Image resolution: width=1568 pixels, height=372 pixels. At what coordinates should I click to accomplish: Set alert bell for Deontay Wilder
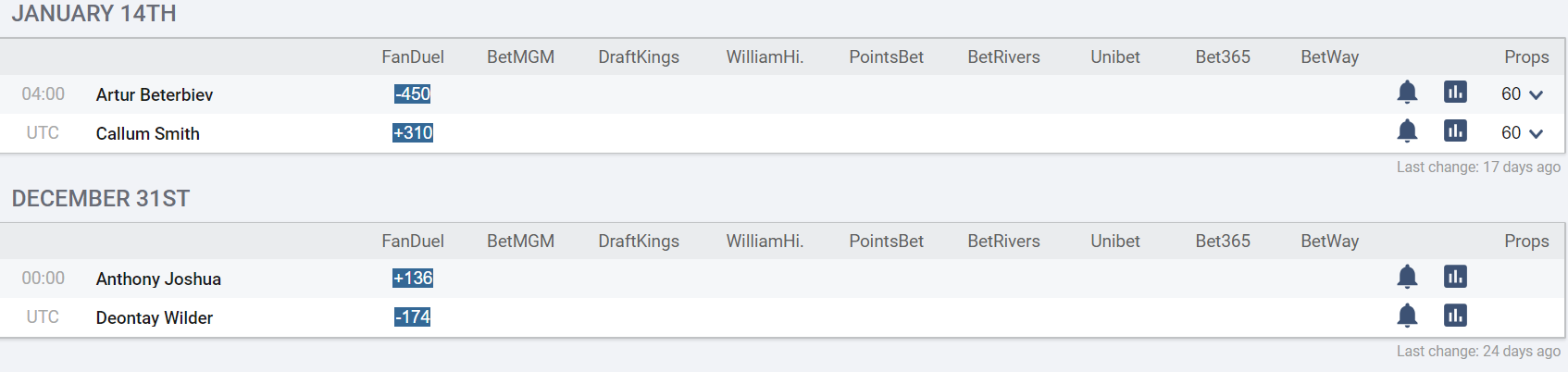1407,316
